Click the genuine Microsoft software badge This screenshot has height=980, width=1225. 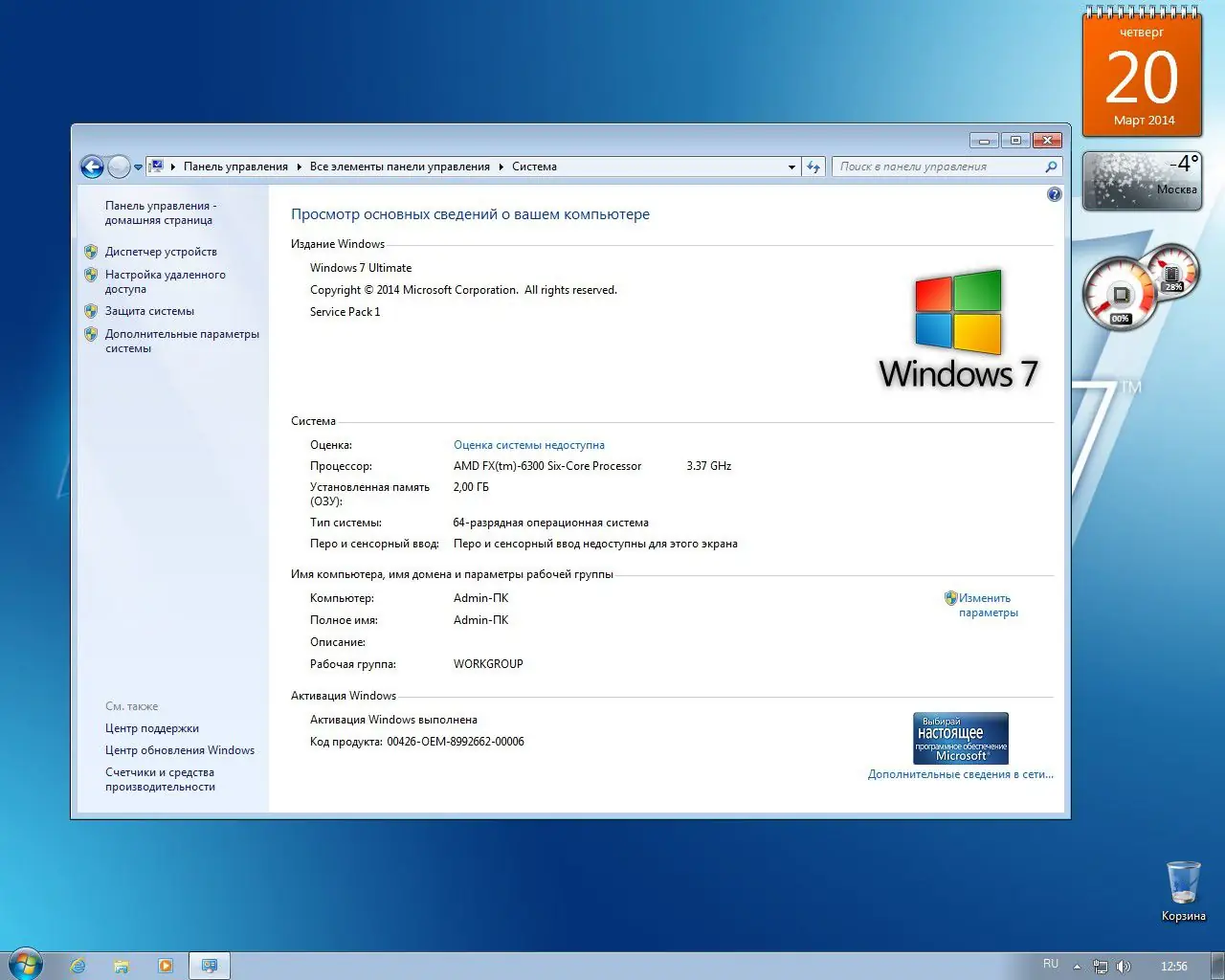pyautogui.click(x=961, y=738)
